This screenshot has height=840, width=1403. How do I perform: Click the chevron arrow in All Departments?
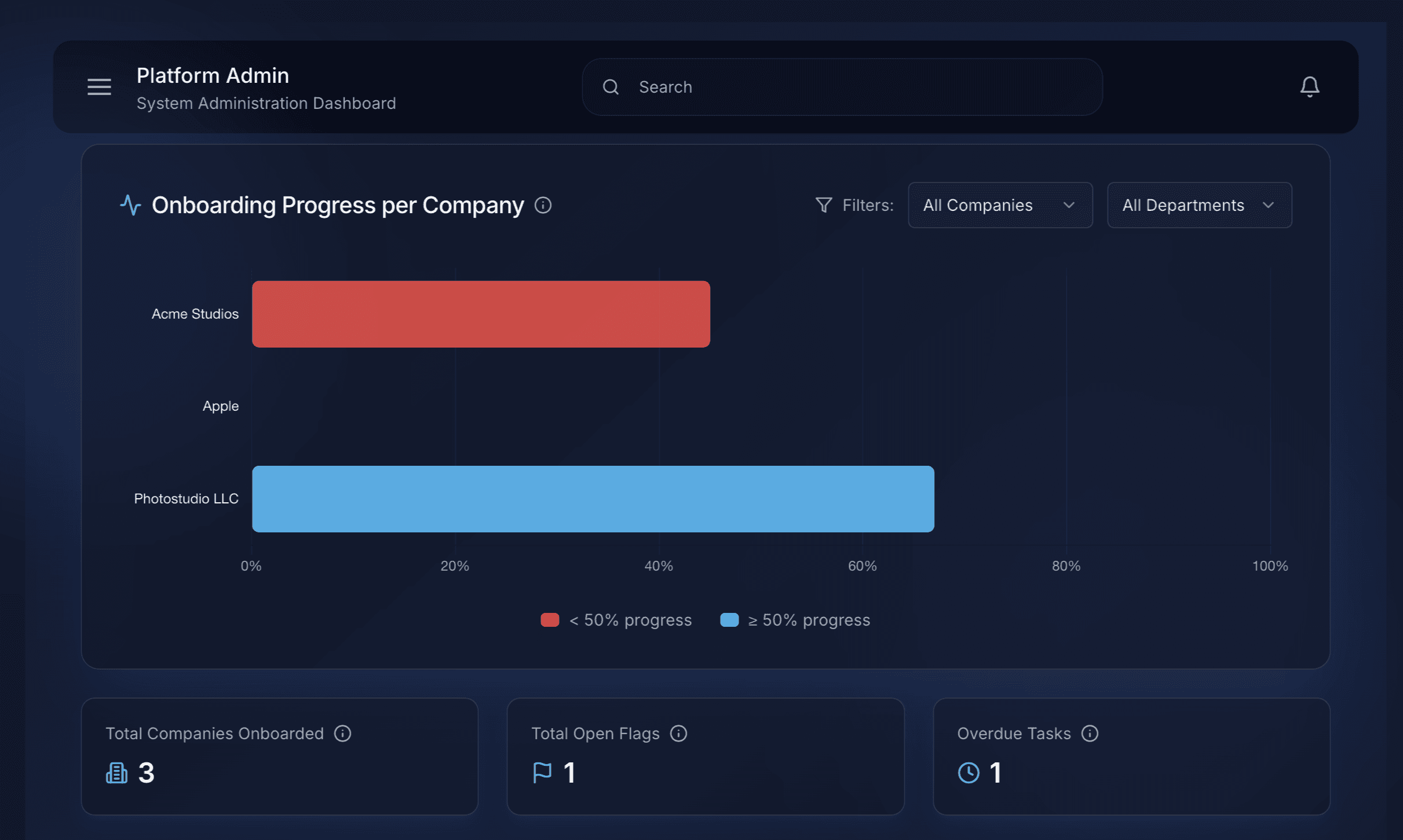(1268, 205)
